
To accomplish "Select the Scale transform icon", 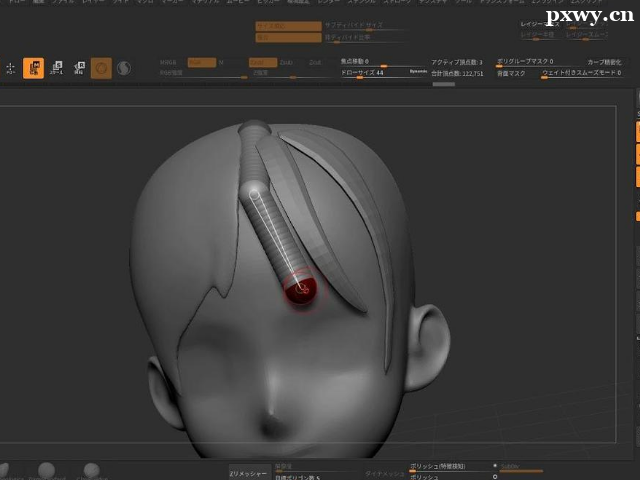I will pyautogui.click(x=56, y=68).
